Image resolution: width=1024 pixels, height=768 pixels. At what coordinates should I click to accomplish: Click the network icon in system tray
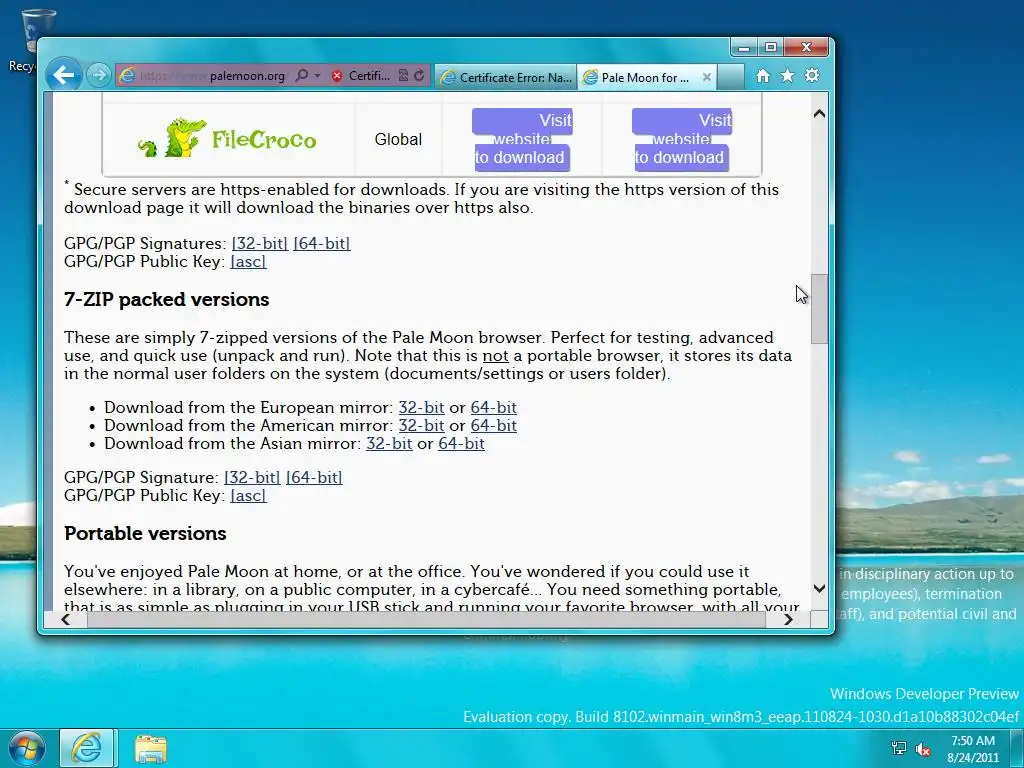899,748
